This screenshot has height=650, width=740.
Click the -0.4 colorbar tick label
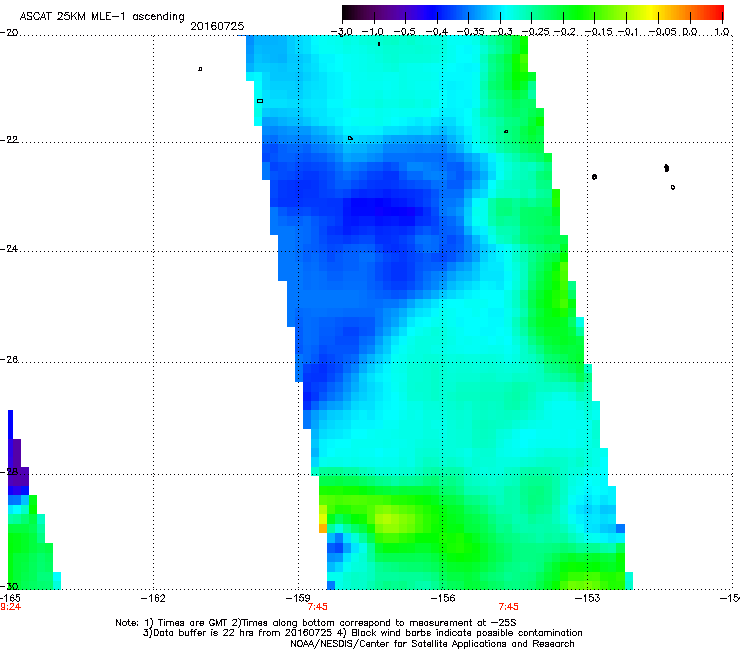tap(437, 32)
